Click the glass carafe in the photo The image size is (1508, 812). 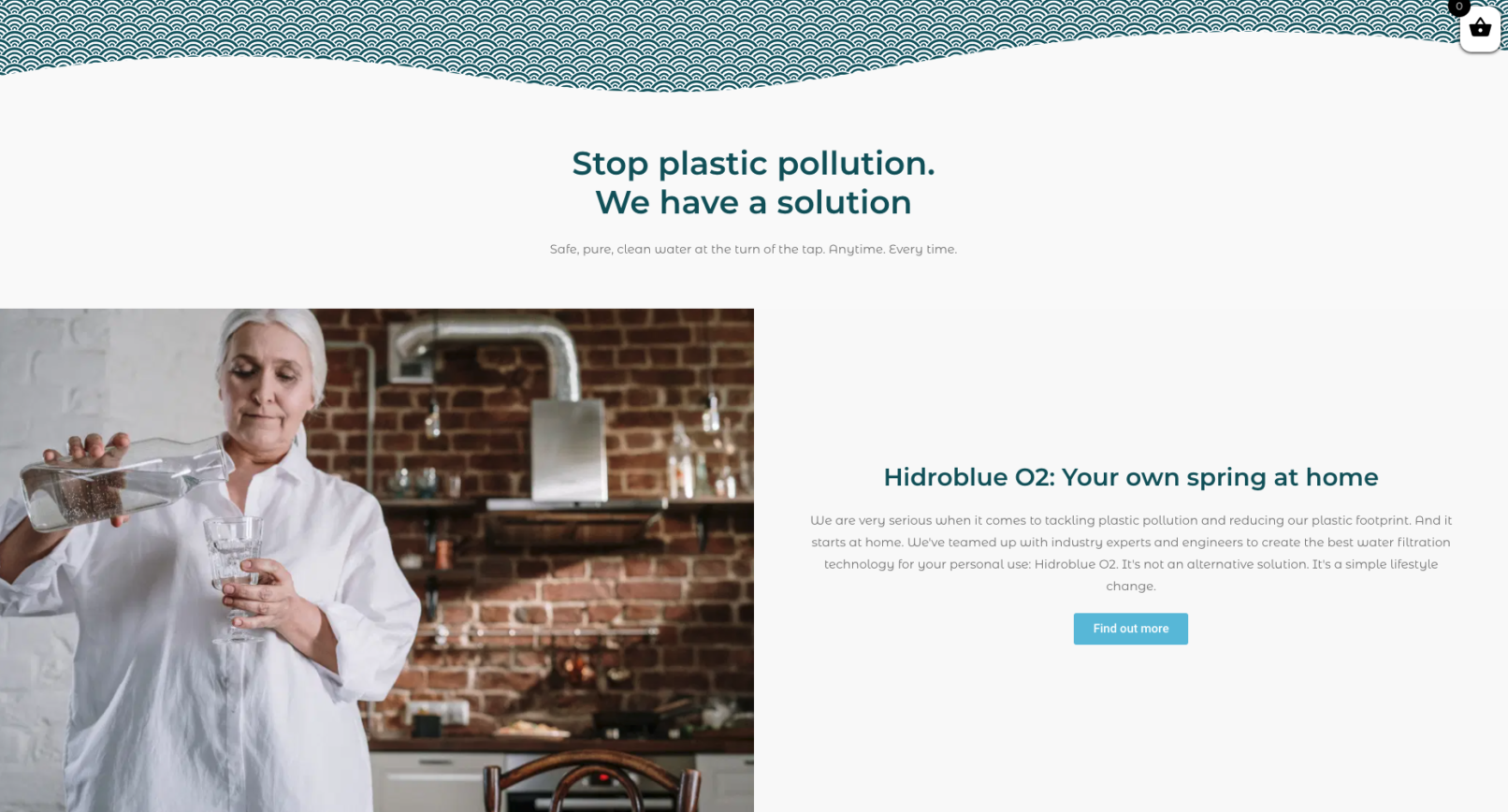pyautogui.click(x=122, y=482)
